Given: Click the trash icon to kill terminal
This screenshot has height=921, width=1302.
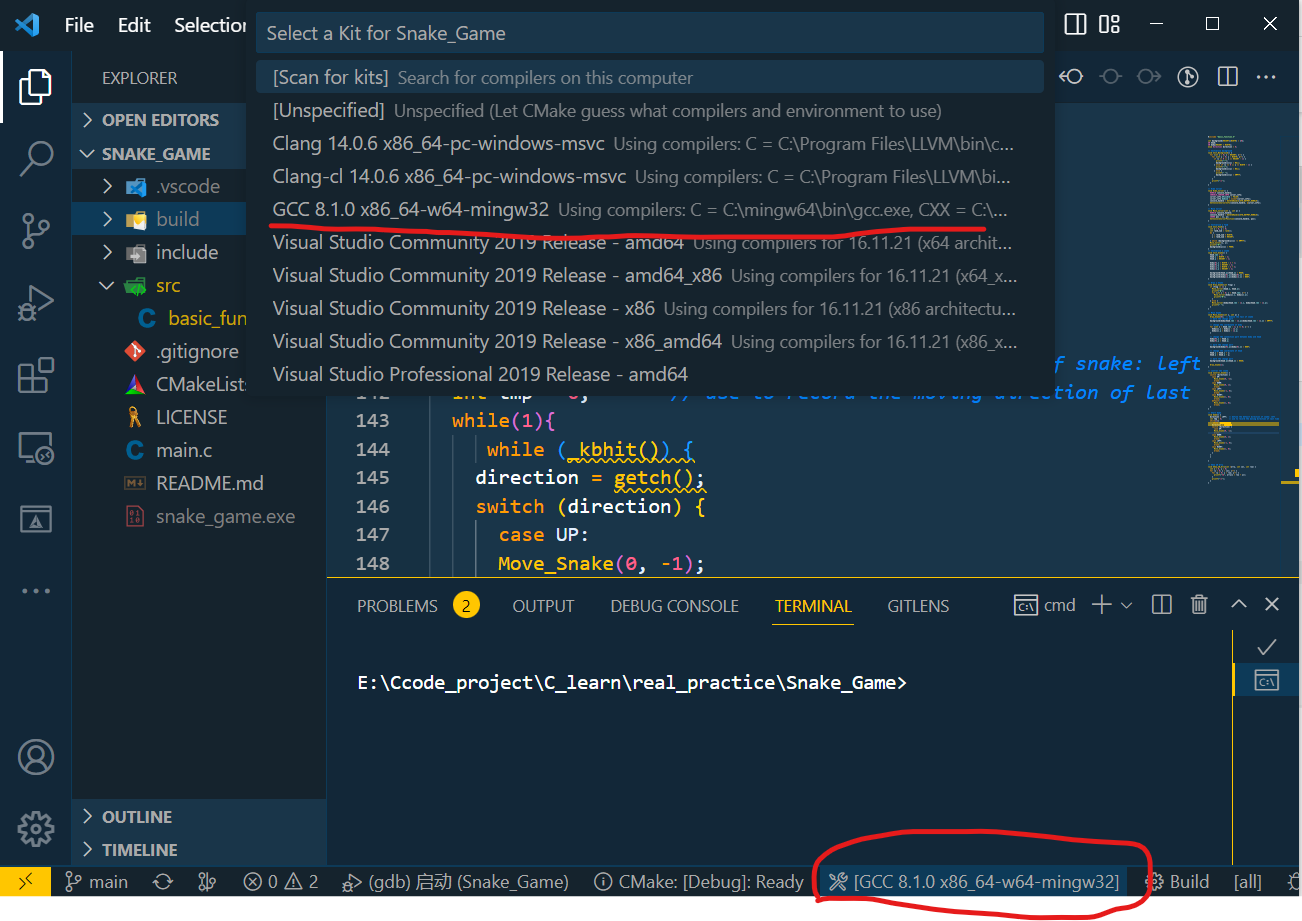Looking at the screenshot, I should pyautogui.click(x=1199, y=604).
